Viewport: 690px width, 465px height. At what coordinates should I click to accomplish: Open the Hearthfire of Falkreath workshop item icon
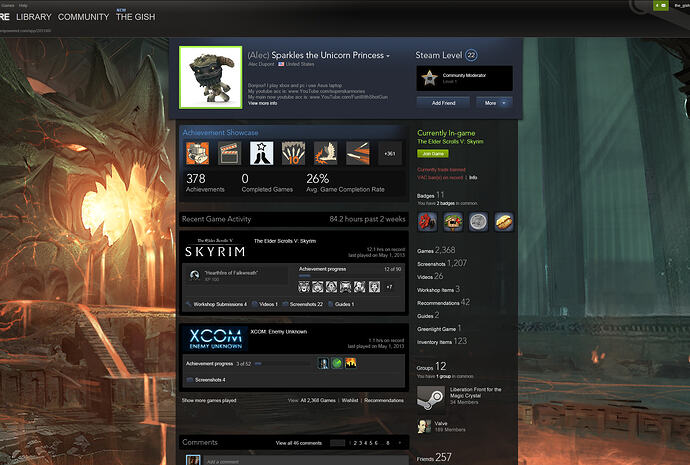[x=195, y=275]
